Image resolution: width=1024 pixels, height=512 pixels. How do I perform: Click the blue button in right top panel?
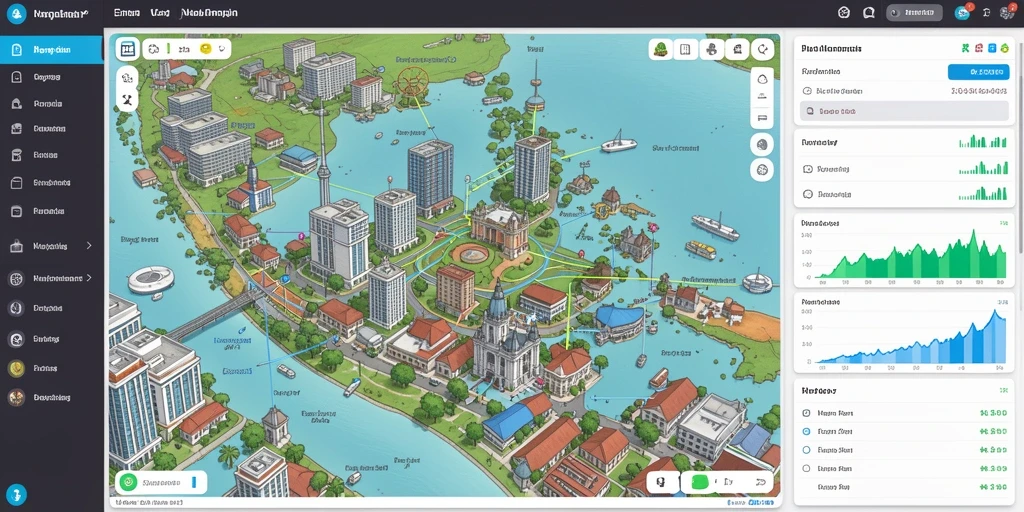[978, 72]
